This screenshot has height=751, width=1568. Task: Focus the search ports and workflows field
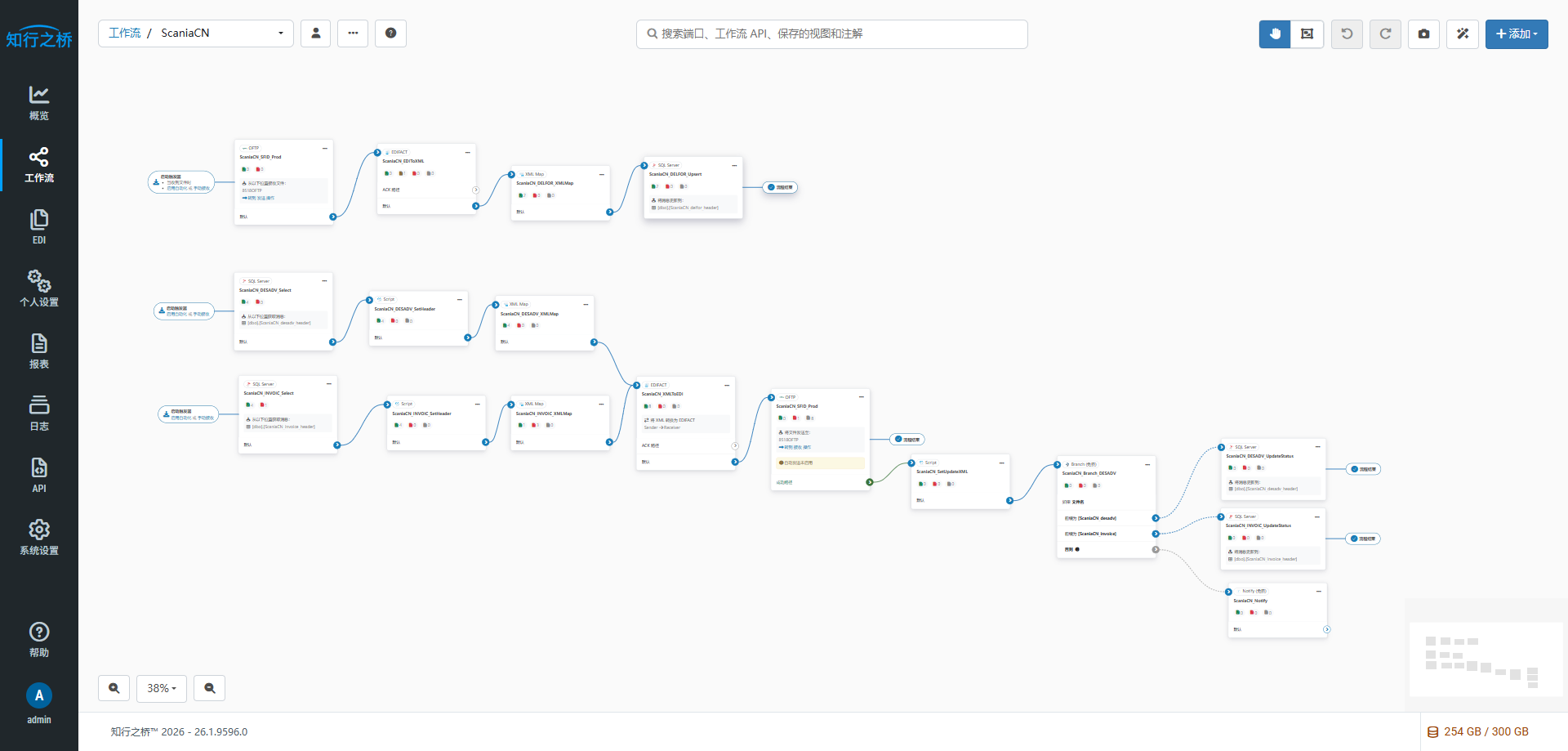click(832, 34)
